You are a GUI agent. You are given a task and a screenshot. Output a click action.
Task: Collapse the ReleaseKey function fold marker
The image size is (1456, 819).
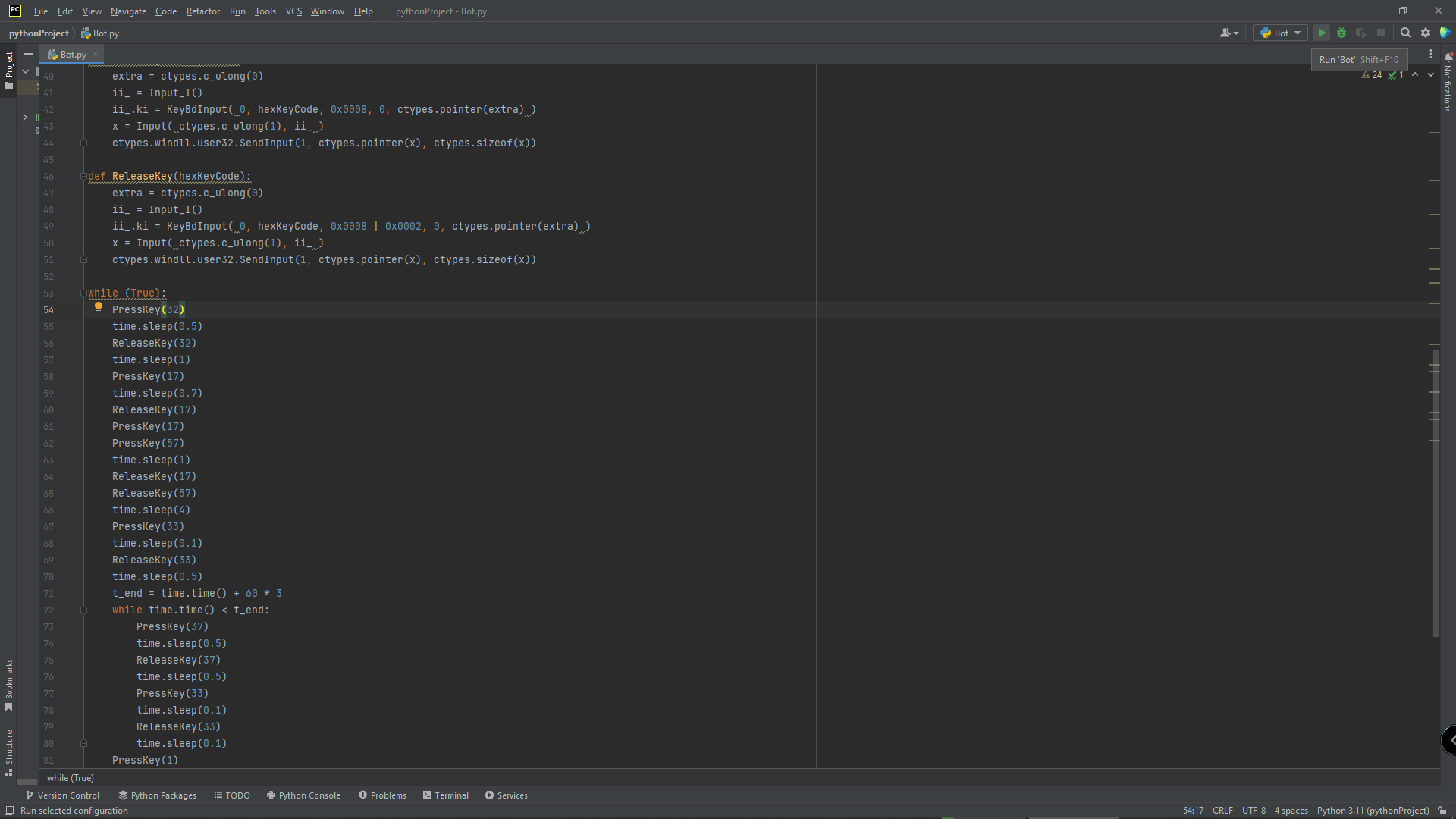pyautogui.click(x=83, y=177)
